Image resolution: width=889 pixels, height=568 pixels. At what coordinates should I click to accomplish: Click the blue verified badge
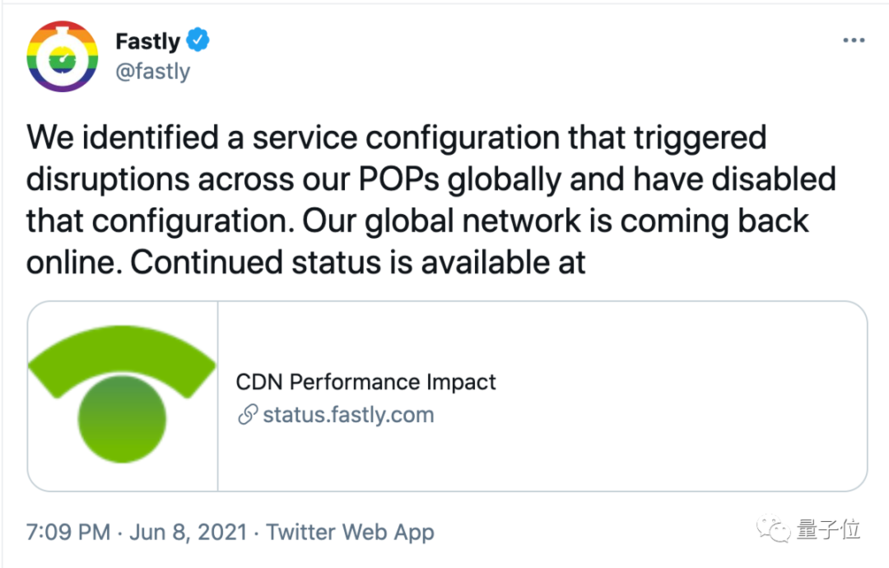199,42
